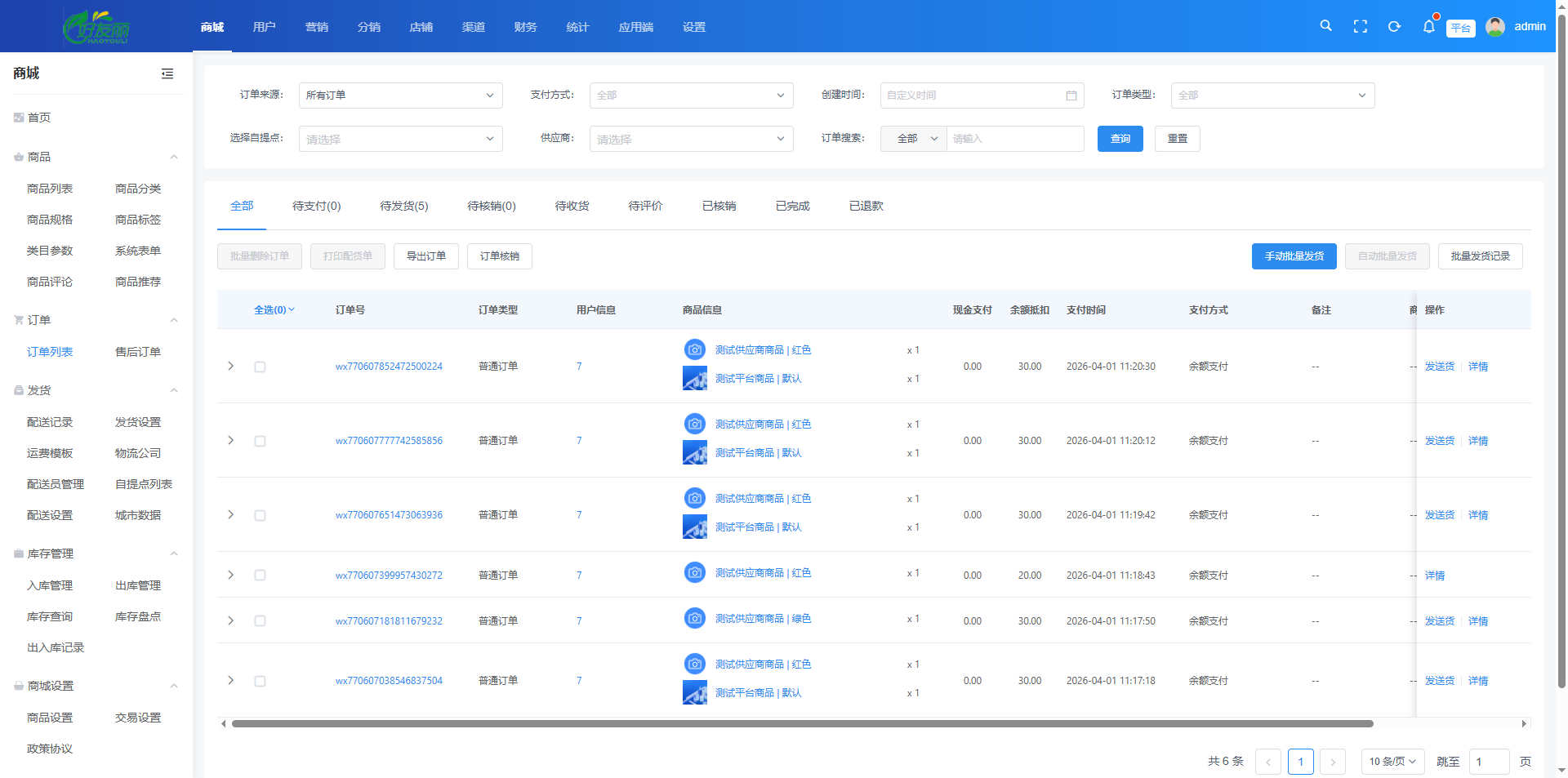
Task: Click the 好友丽 logo
Action: [x=96, y=28]
